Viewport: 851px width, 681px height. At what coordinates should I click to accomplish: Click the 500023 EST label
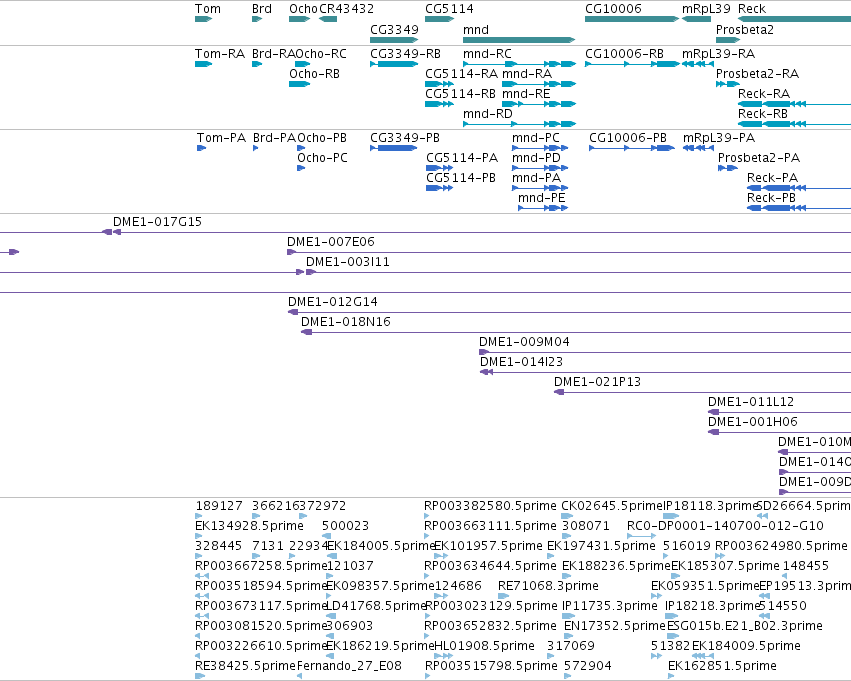[345, 526]
